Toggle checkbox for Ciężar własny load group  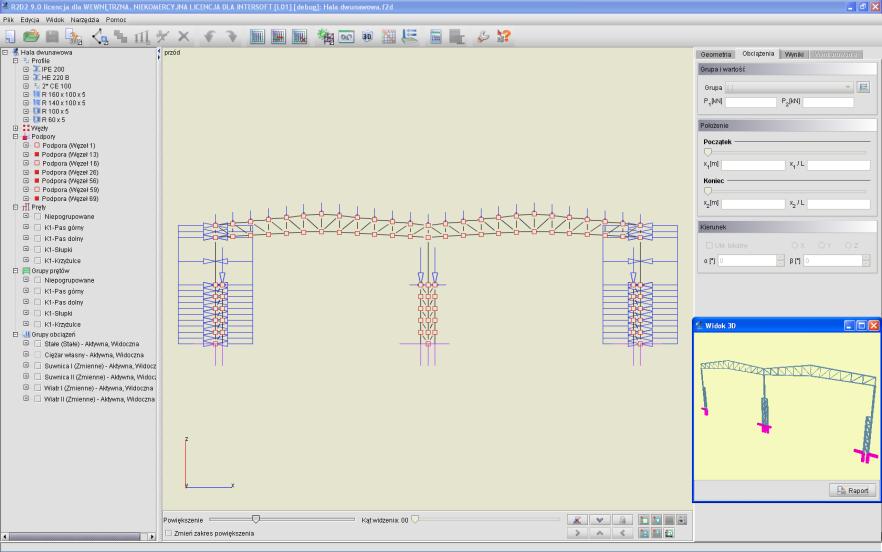(38, 355)
